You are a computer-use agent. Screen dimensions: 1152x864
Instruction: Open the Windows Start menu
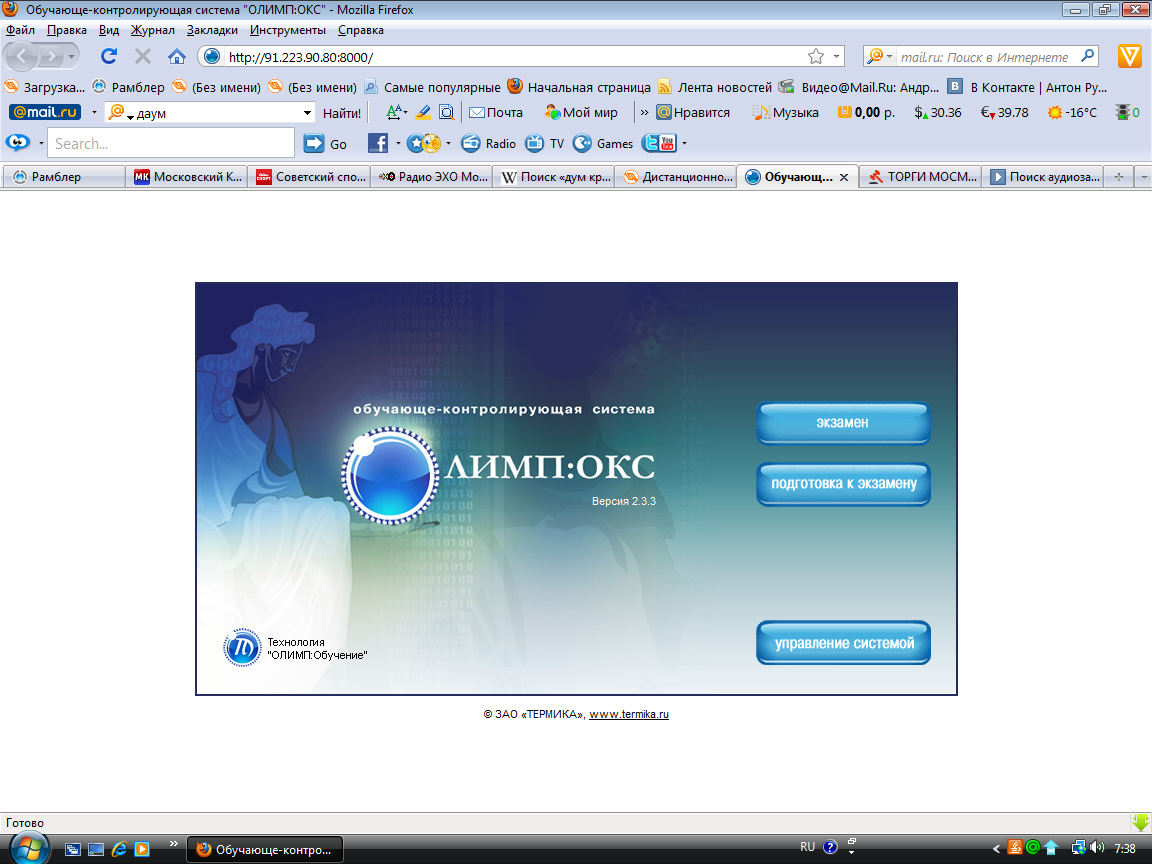pos(30,847)
